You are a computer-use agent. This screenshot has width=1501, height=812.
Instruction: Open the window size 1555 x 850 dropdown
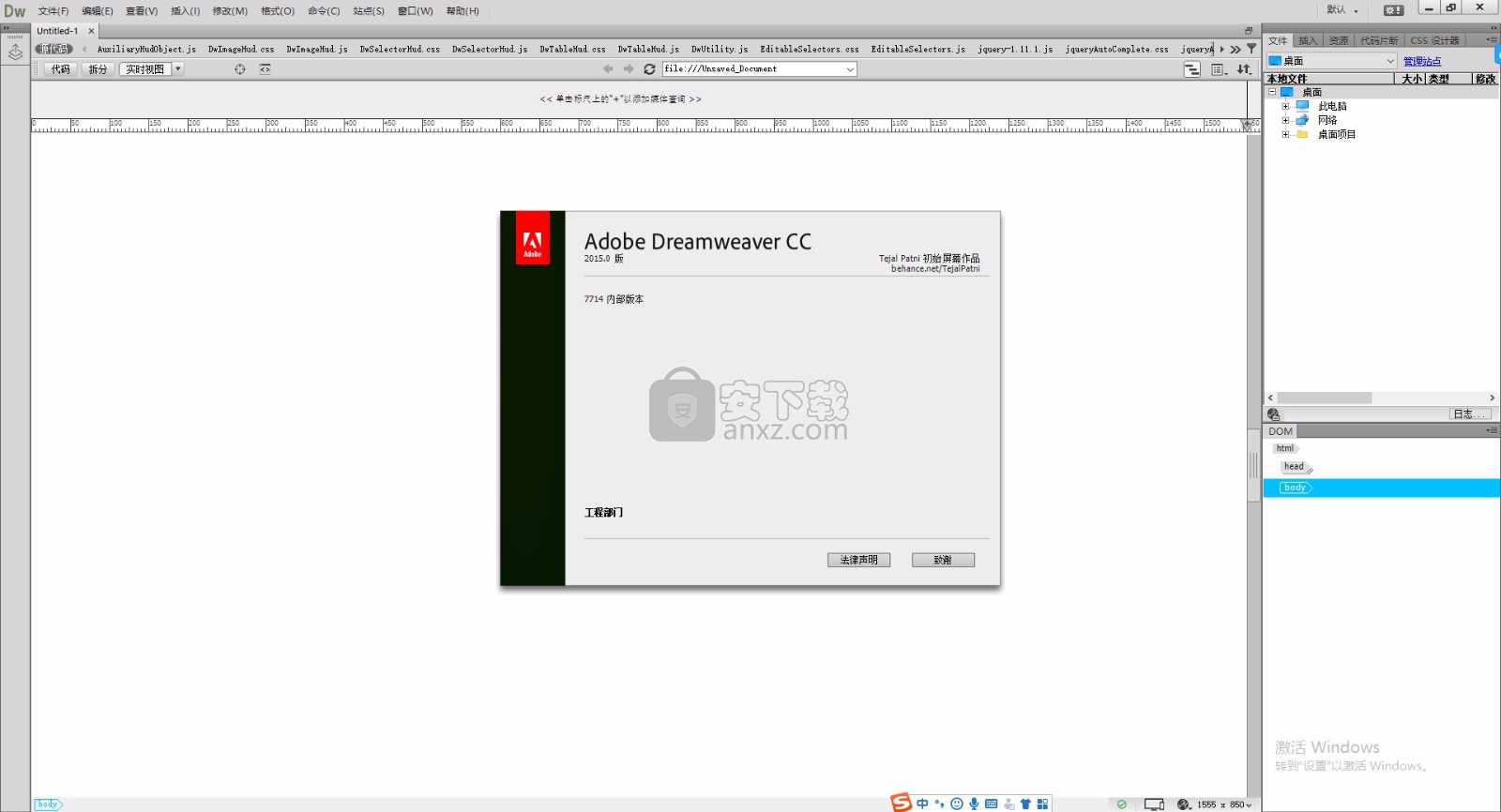click(1224, 804)
